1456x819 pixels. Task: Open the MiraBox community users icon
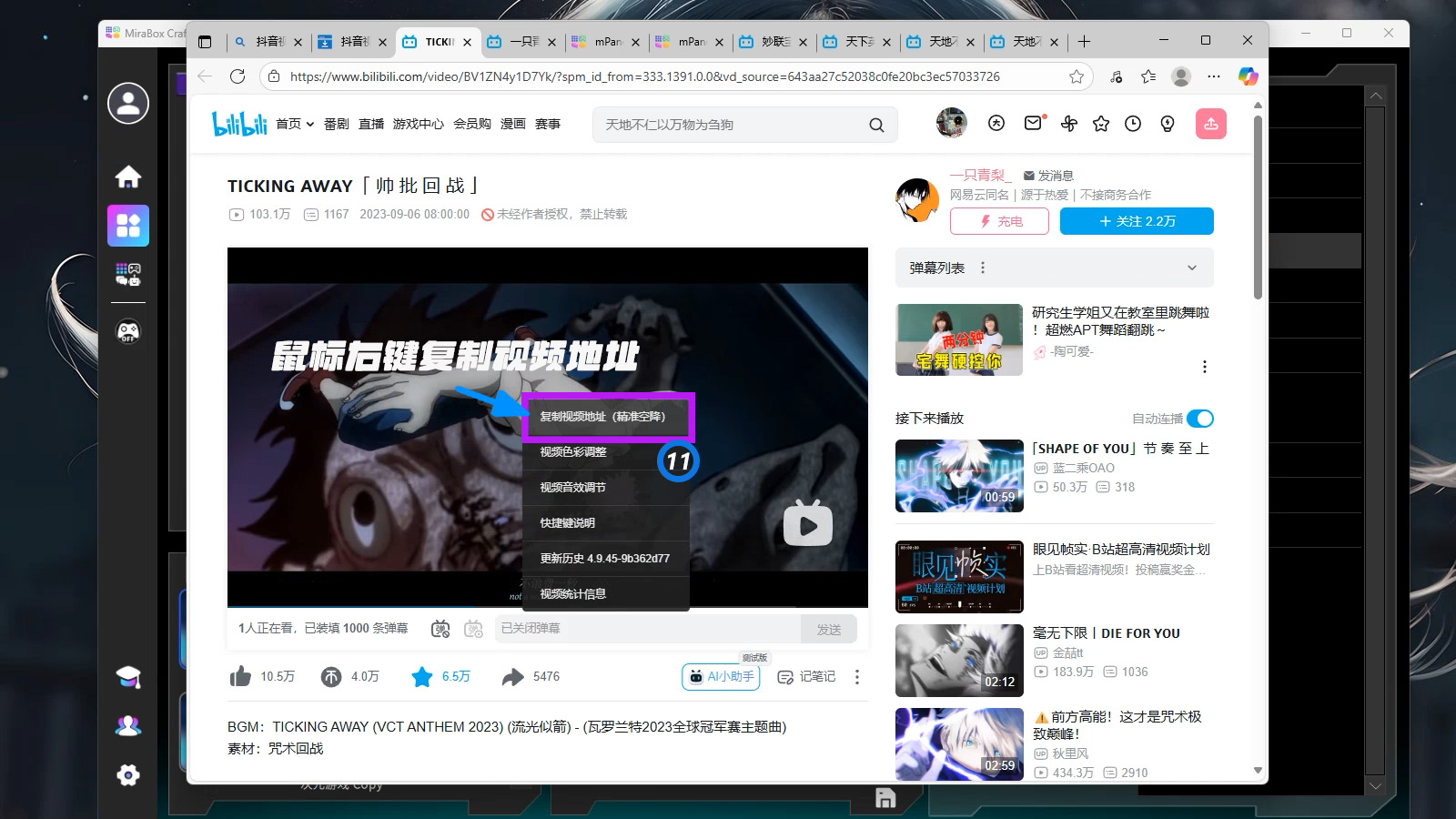tap(128, 726)
